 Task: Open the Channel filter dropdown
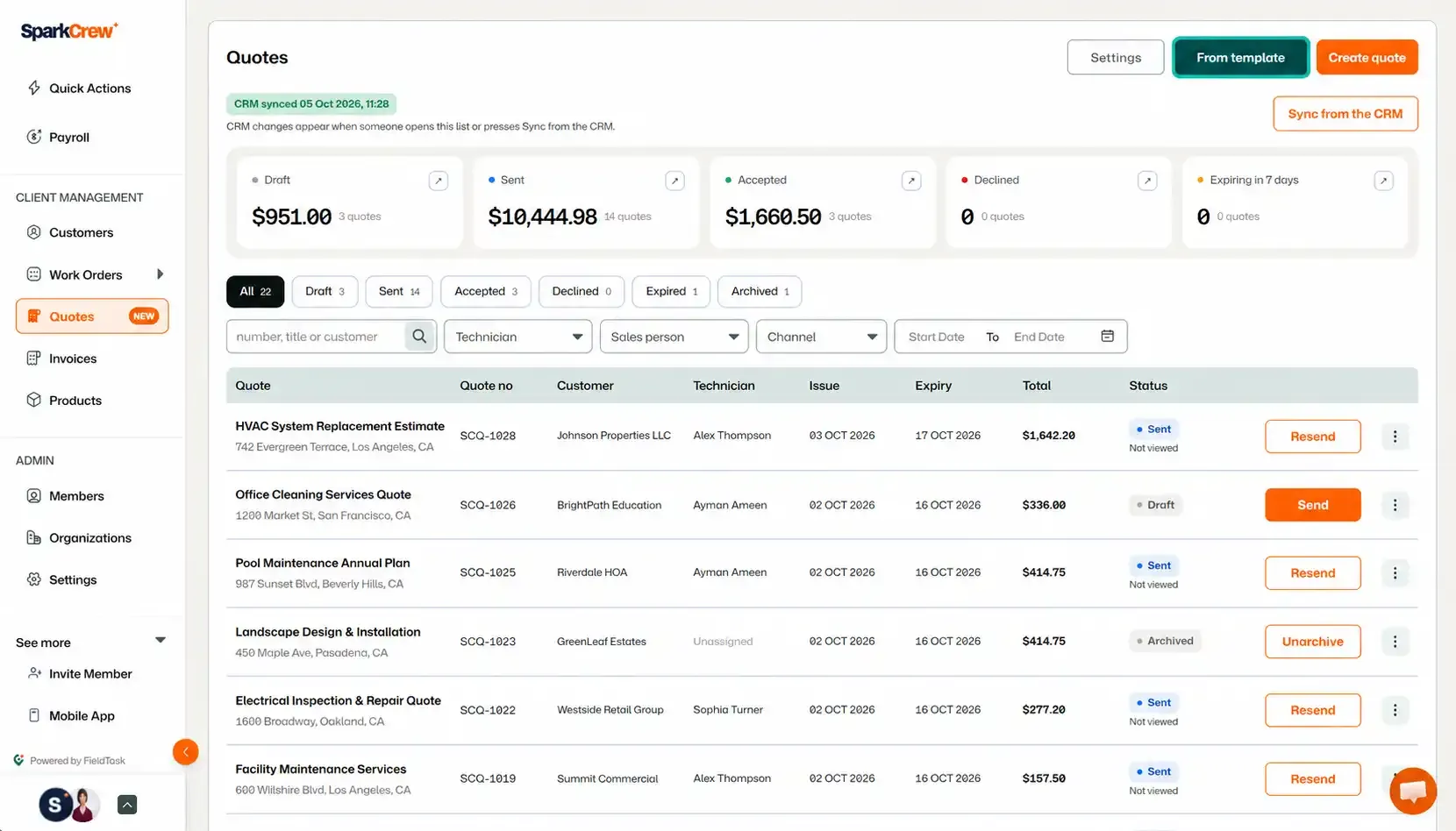[x=821, y=337]
